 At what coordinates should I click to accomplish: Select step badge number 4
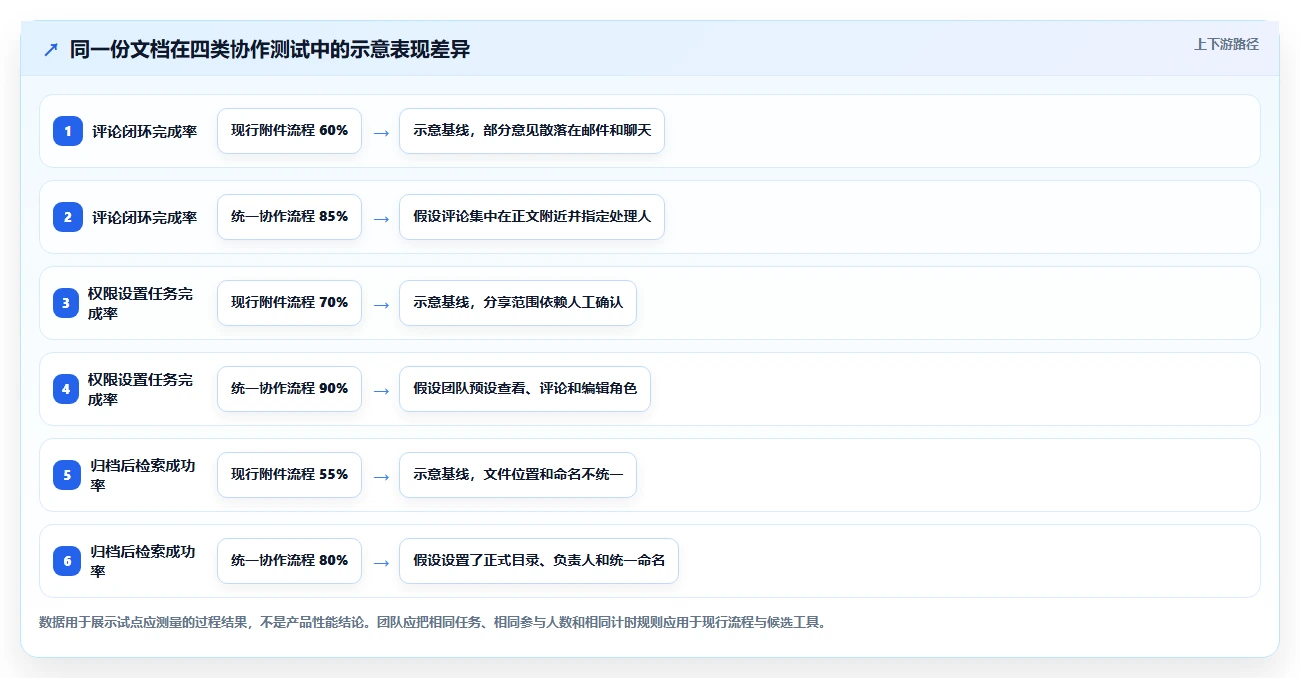66,389
